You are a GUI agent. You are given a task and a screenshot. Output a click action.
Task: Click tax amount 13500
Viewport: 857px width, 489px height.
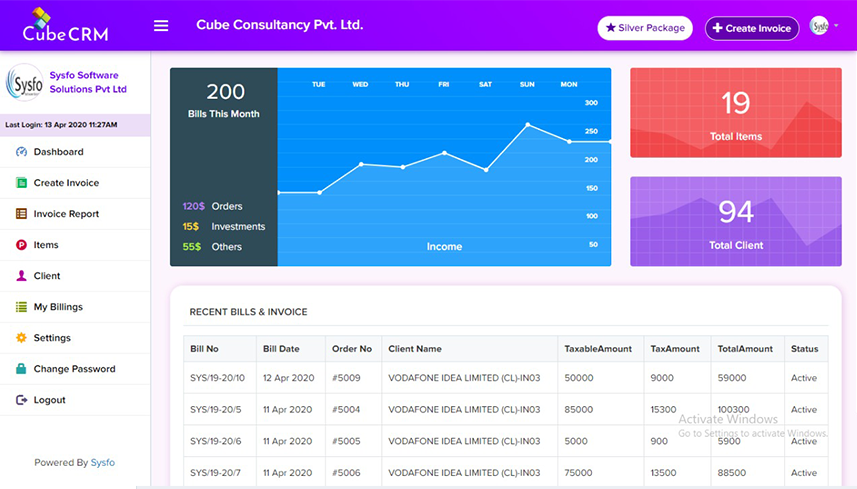click(664, 473)
